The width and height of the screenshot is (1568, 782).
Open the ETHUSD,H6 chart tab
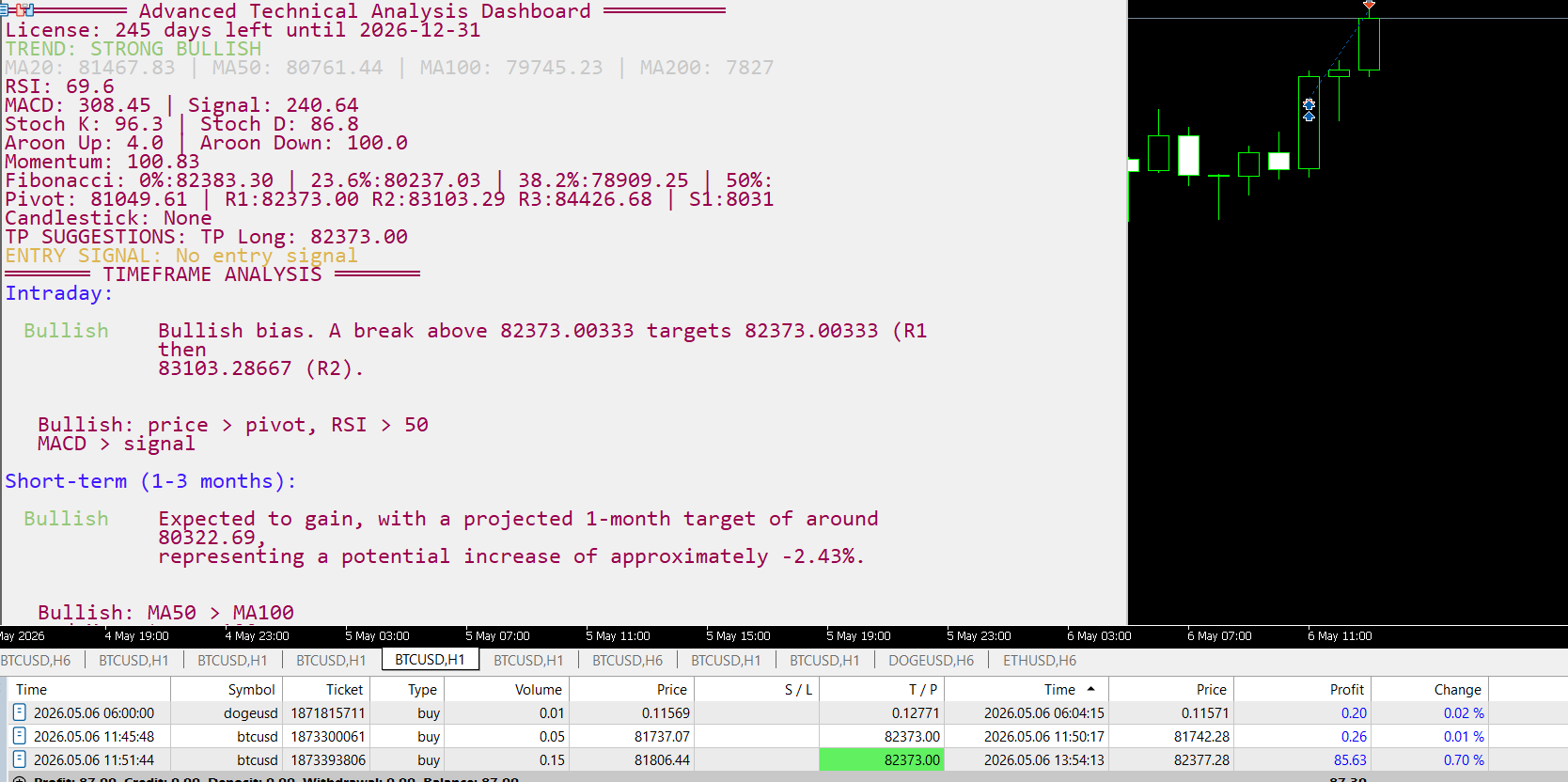click(1040, 660)
